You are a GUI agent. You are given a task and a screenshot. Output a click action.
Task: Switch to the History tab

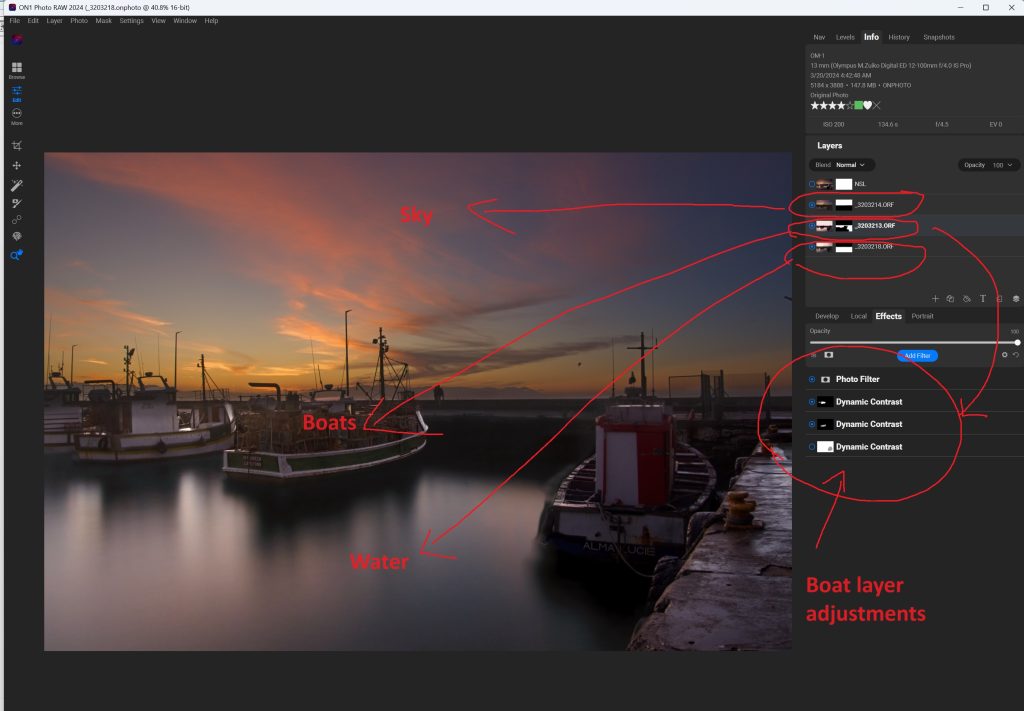pos(898,37)
